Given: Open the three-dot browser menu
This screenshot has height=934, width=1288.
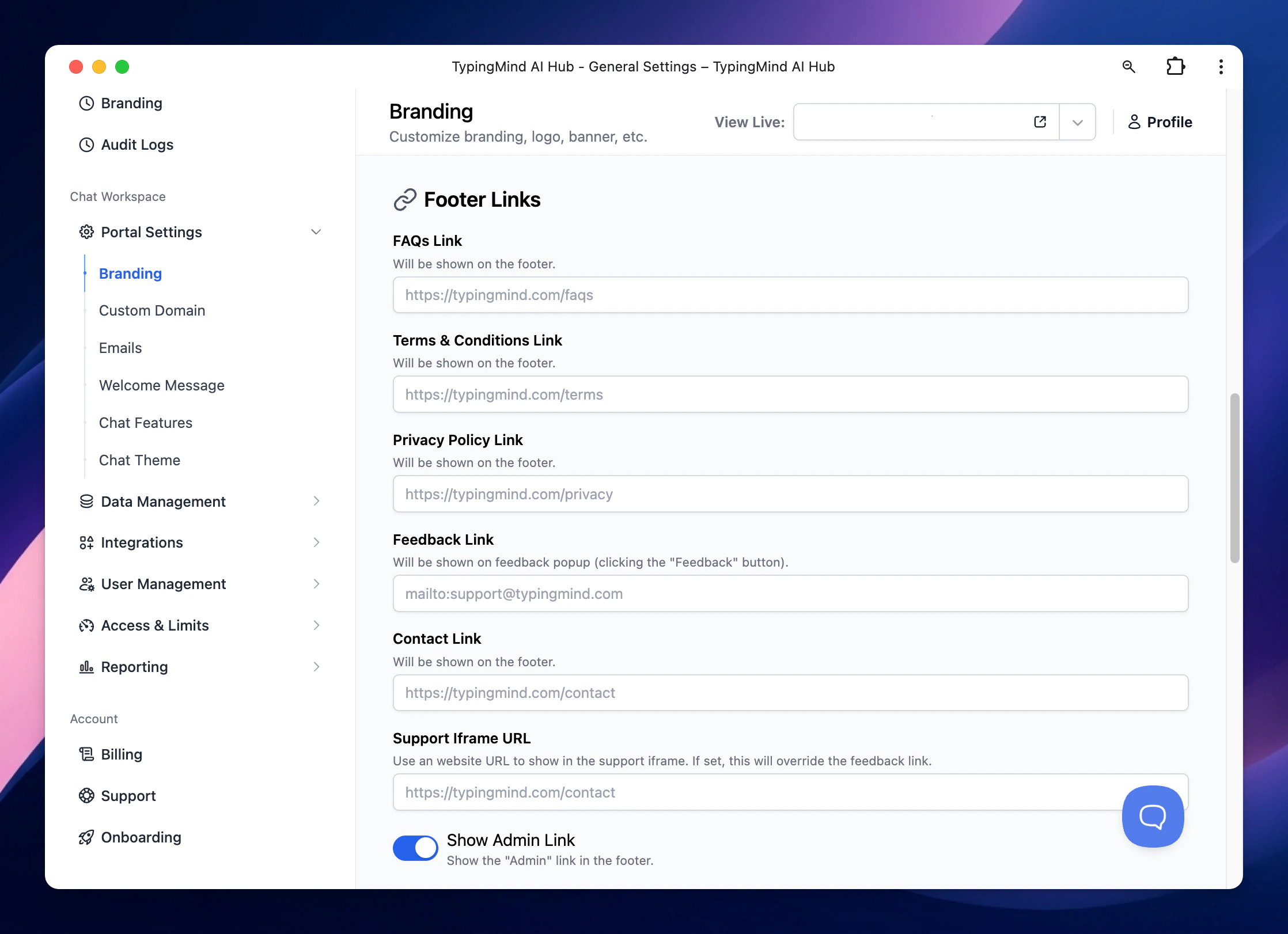Looking at the screenshot, I should pos(1221,67).
